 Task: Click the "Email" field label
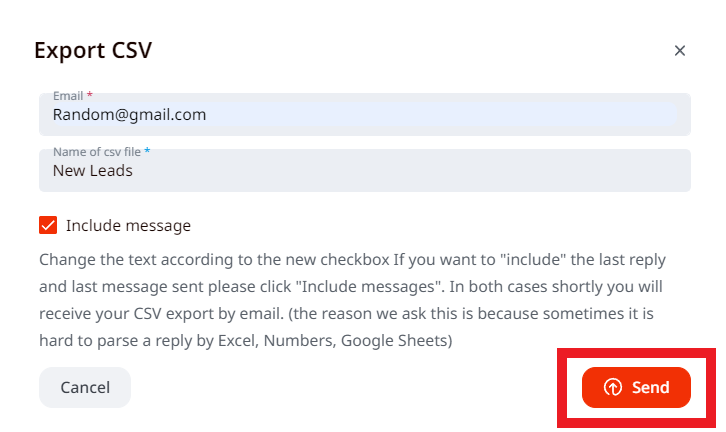(x=68, y=96)
